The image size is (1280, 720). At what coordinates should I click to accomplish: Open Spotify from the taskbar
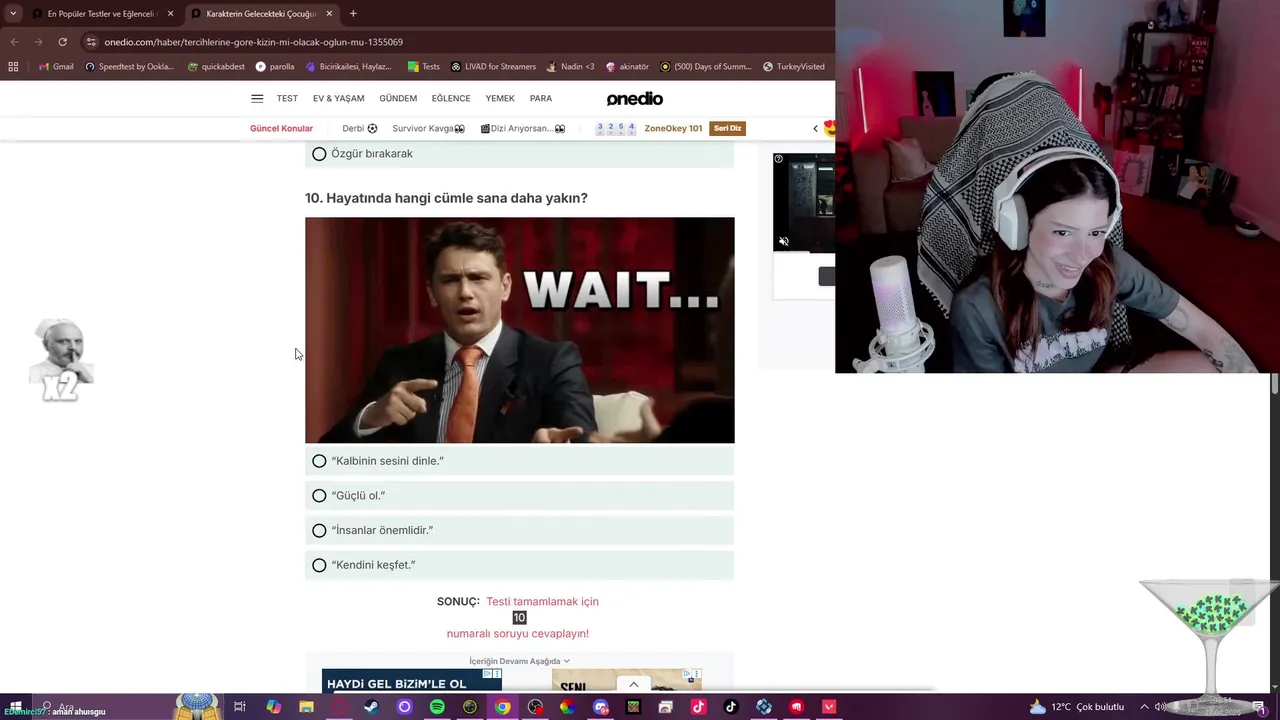(437, 707)
